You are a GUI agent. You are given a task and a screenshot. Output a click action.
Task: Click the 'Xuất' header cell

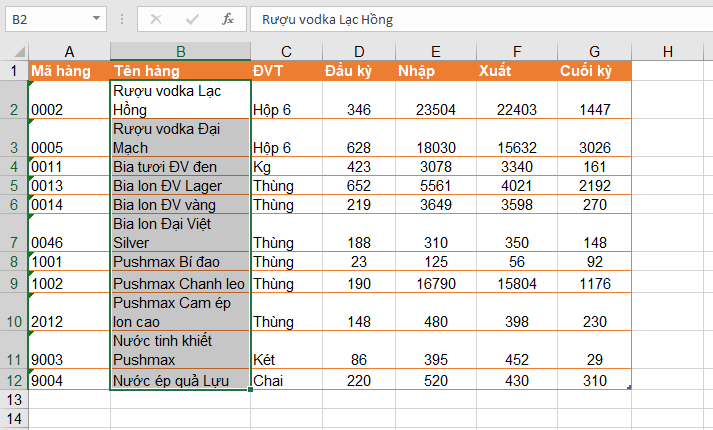(517, 71)
